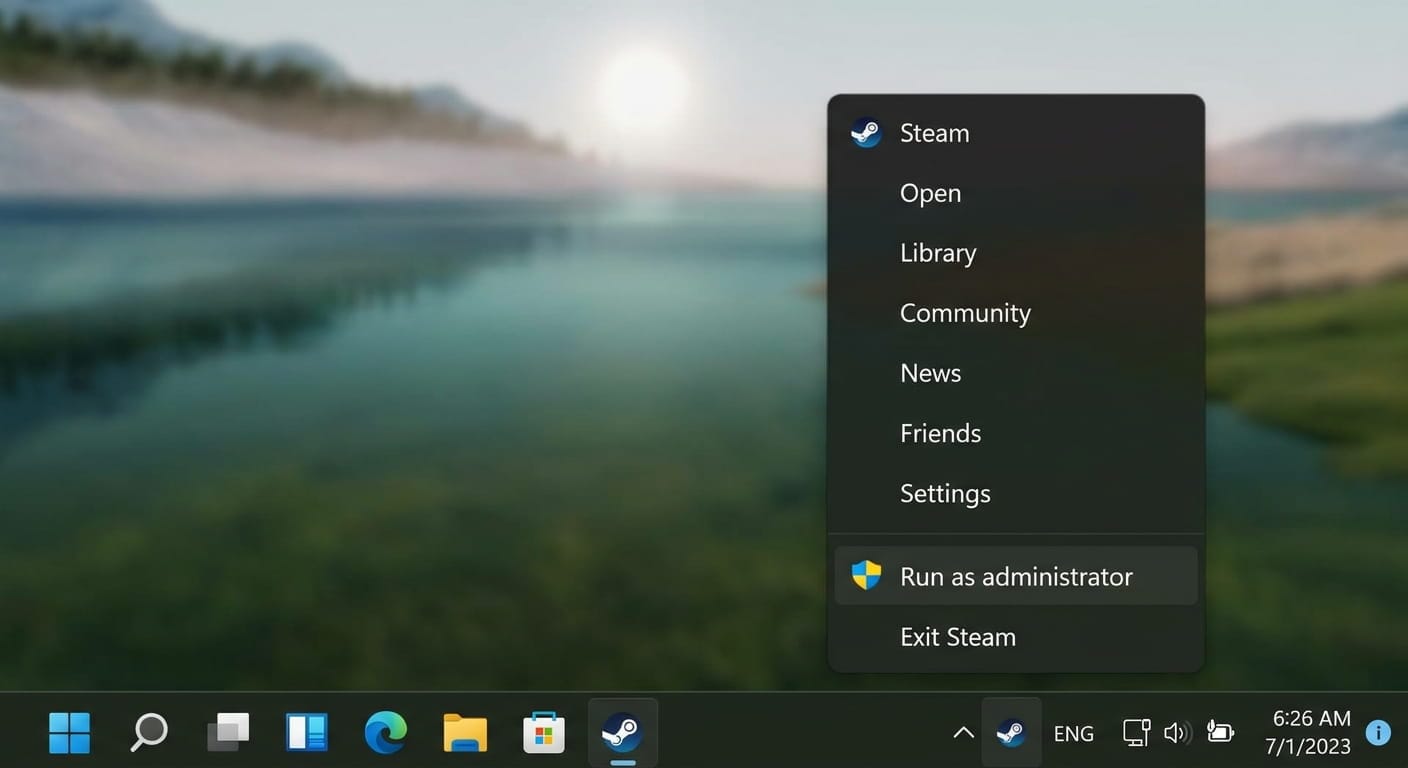Launch Microsoft Edge from taskbar

pos(386,733)
